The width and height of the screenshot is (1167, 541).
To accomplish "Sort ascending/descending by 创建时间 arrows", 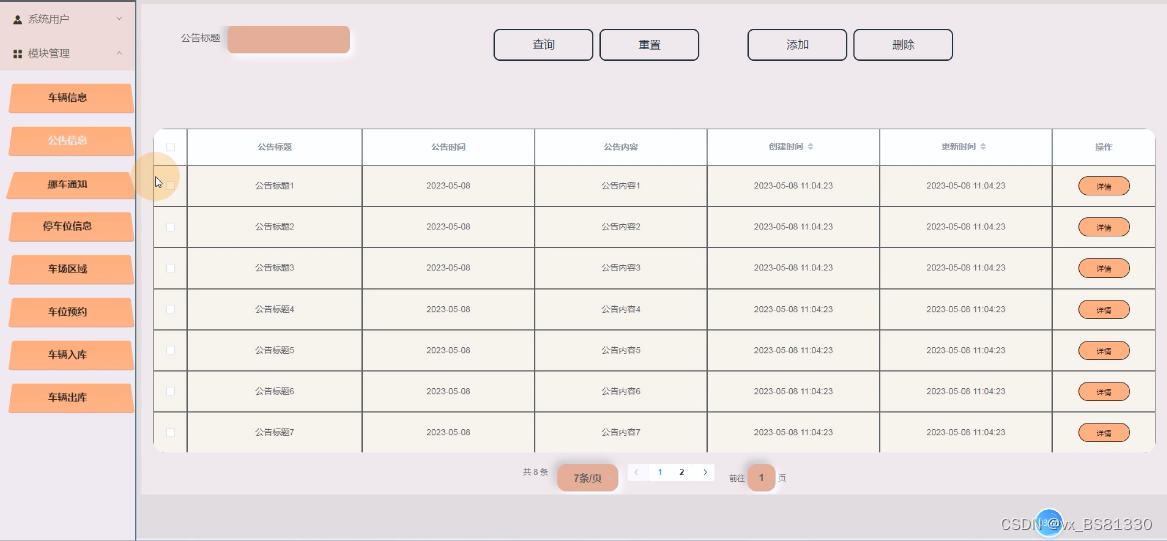I will [810, 147].
